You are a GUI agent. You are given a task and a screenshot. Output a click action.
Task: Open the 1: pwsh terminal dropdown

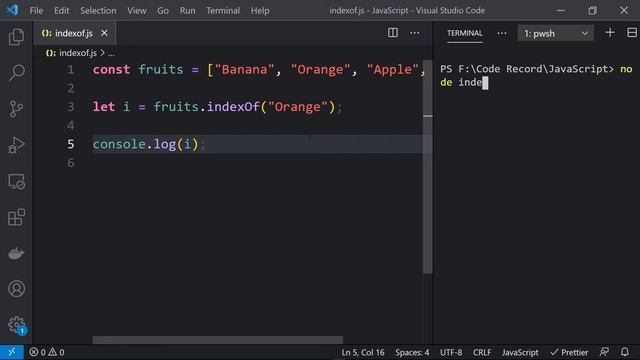pyautogui.click(x=556, y=33)
